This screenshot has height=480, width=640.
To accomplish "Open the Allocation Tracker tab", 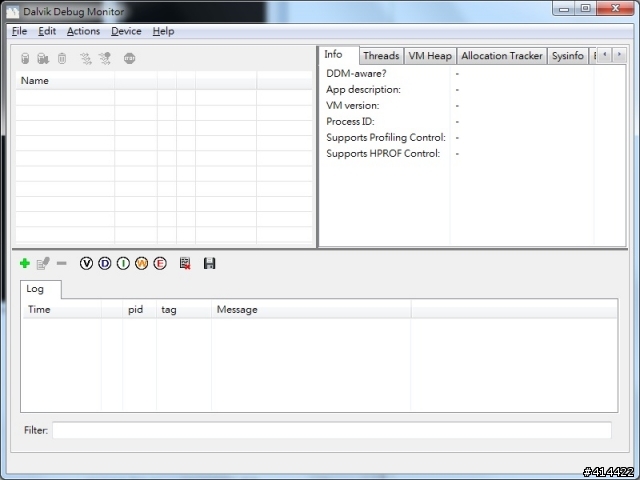I will click(502, 56).
